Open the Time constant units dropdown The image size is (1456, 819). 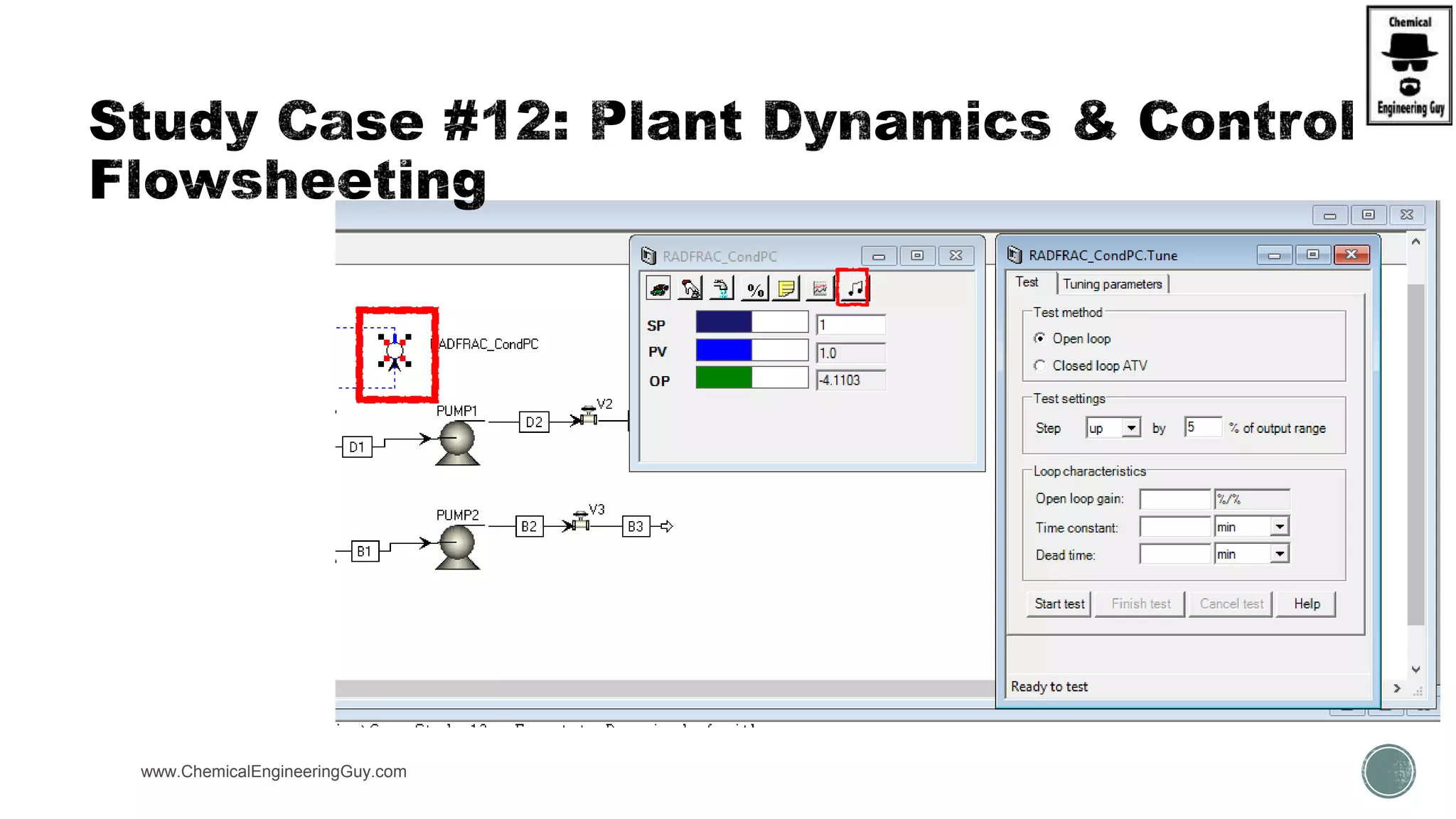1279,527
